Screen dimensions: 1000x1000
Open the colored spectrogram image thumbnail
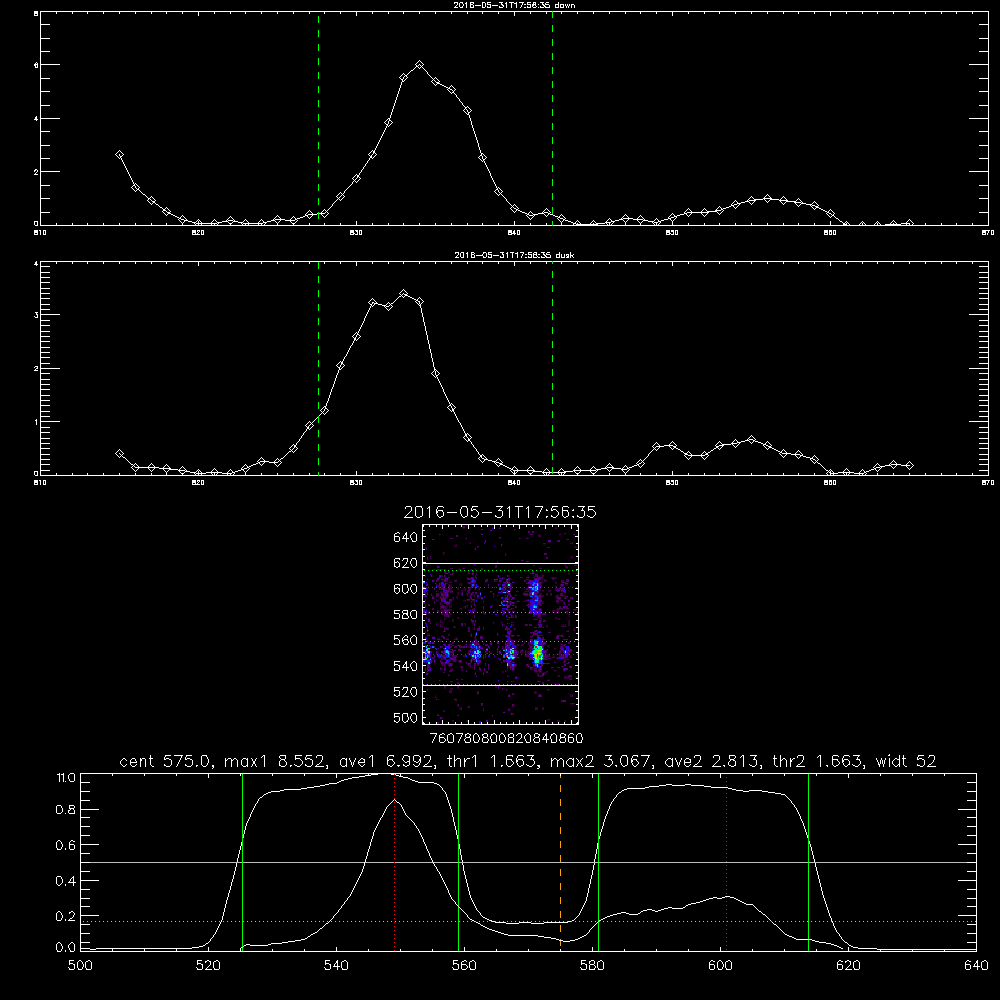click(500, 624)
